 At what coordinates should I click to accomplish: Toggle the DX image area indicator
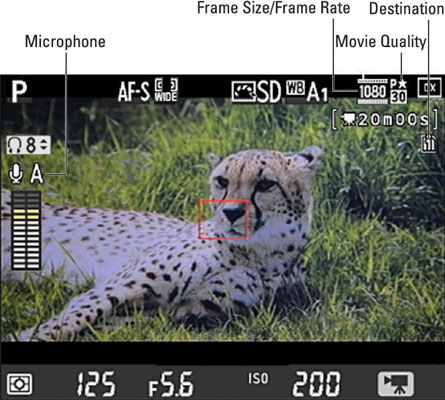(429, 88)
